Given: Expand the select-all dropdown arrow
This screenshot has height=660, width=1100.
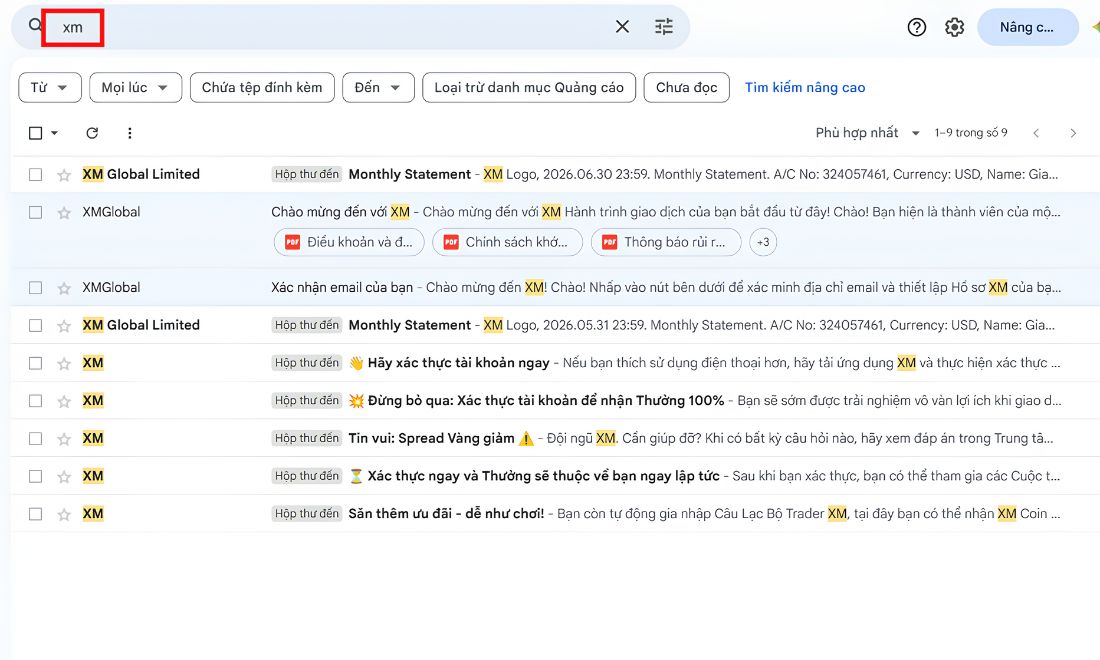Looking at the screenshot, I should pos(54,133).
